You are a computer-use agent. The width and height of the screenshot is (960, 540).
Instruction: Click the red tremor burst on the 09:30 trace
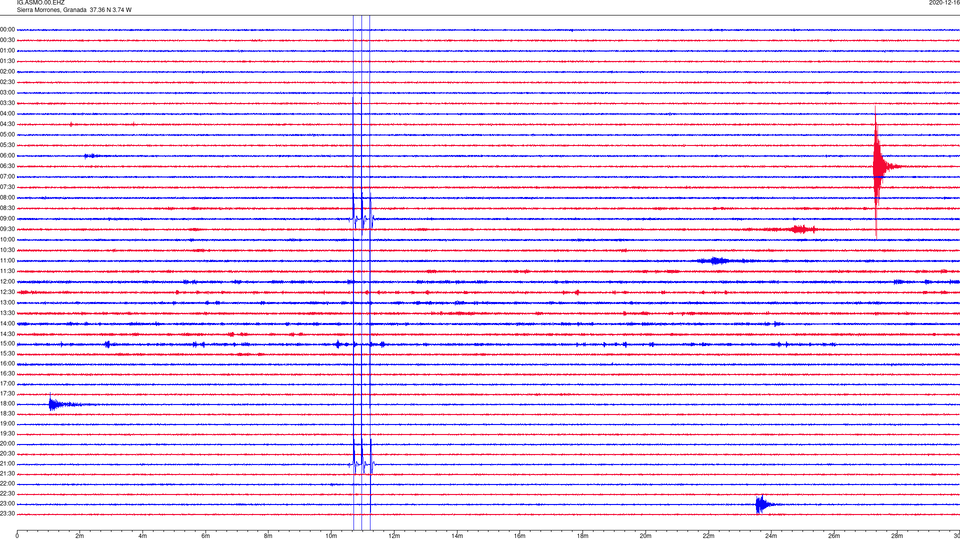800,230
